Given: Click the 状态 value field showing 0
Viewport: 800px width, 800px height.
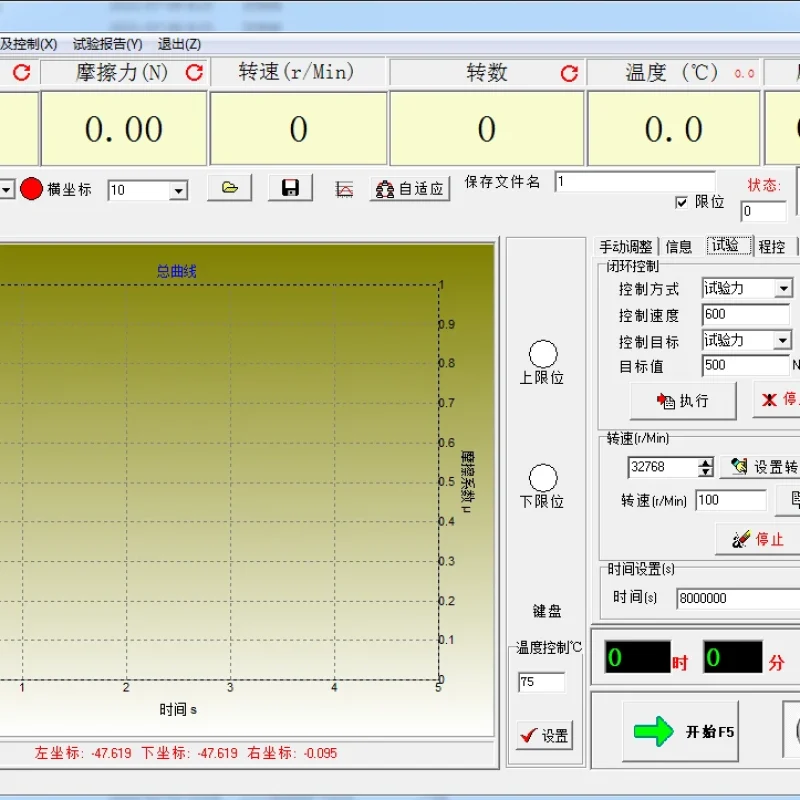Looking at the screenshot, I should click(763, 211).
